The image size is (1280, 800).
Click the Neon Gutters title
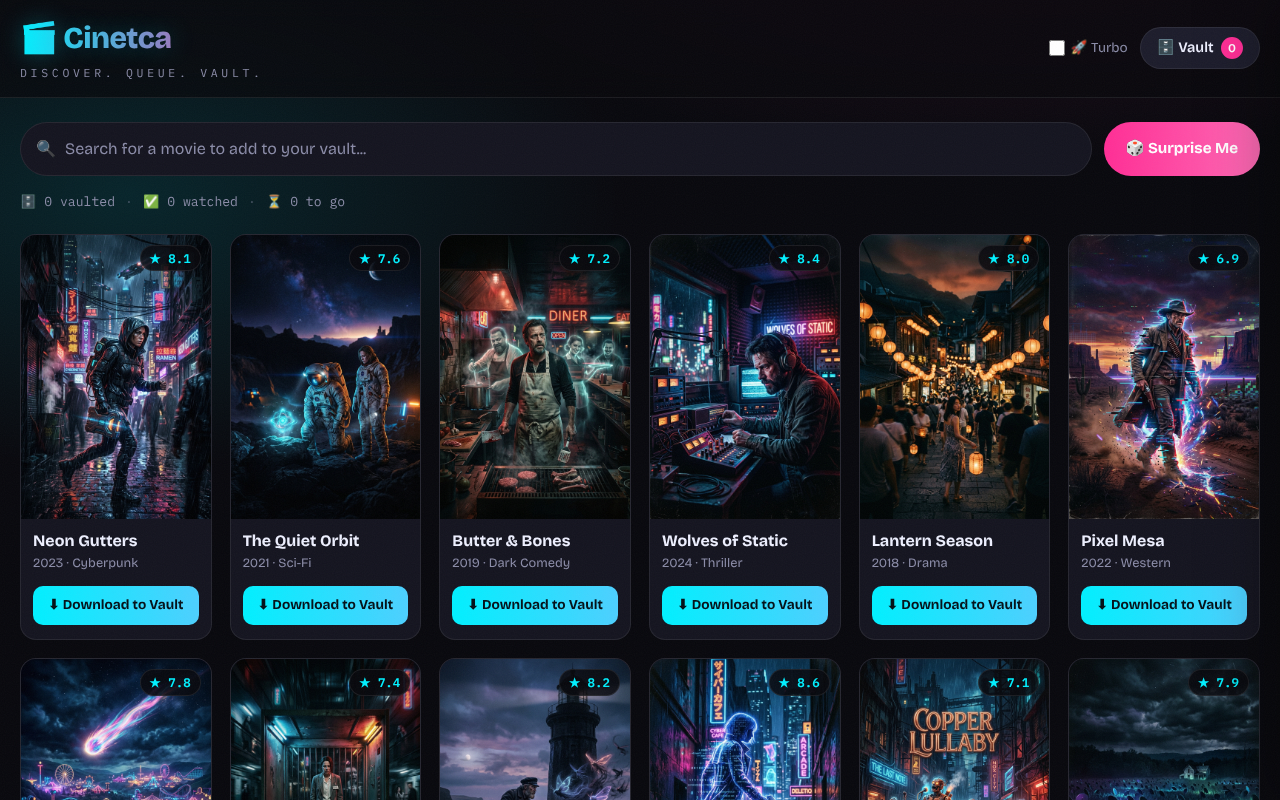[x=85, y=541]
